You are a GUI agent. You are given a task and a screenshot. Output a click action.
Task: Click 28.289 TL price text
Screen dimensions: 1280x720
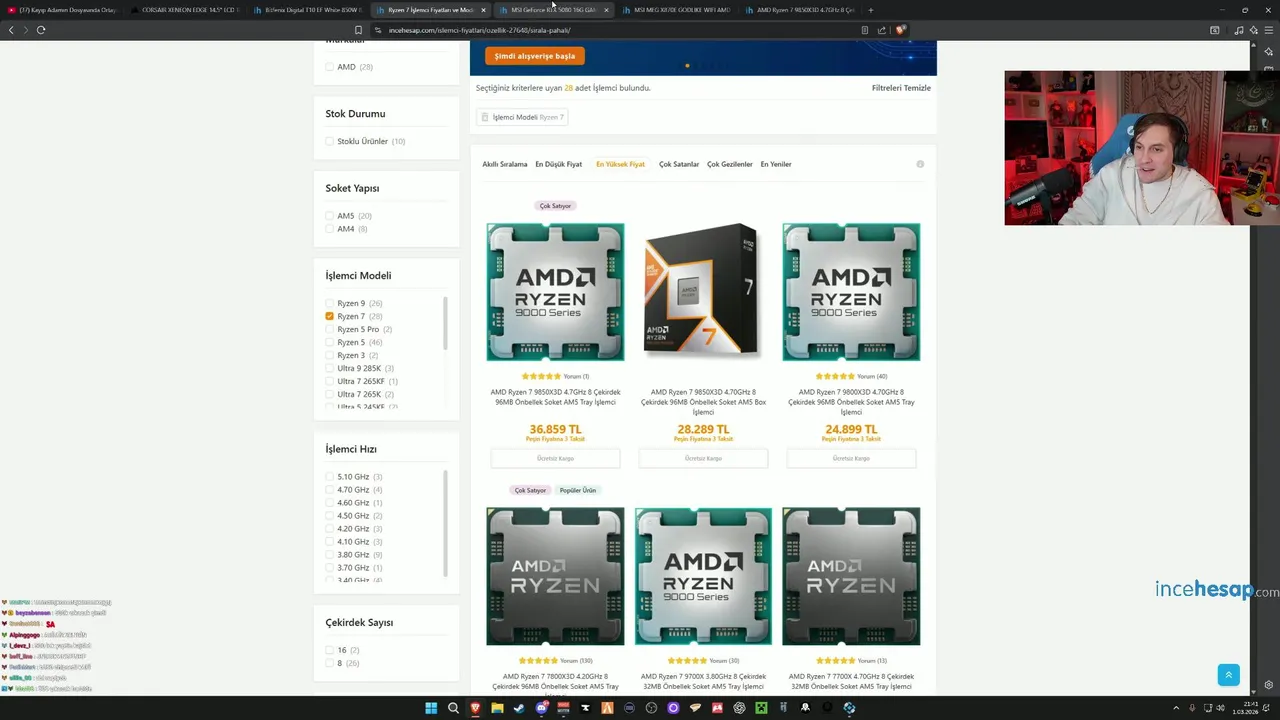(703, 429)
